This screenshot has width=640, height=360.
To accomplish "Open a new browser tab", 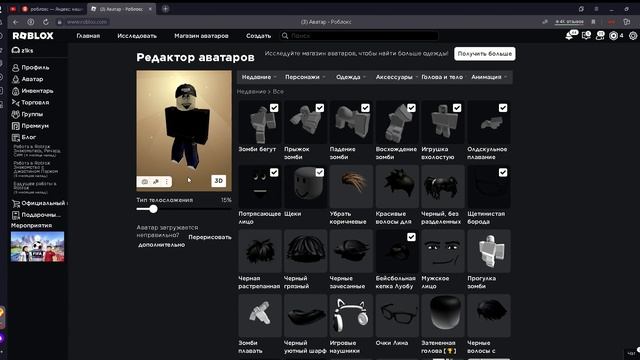I will pos(165,9).
